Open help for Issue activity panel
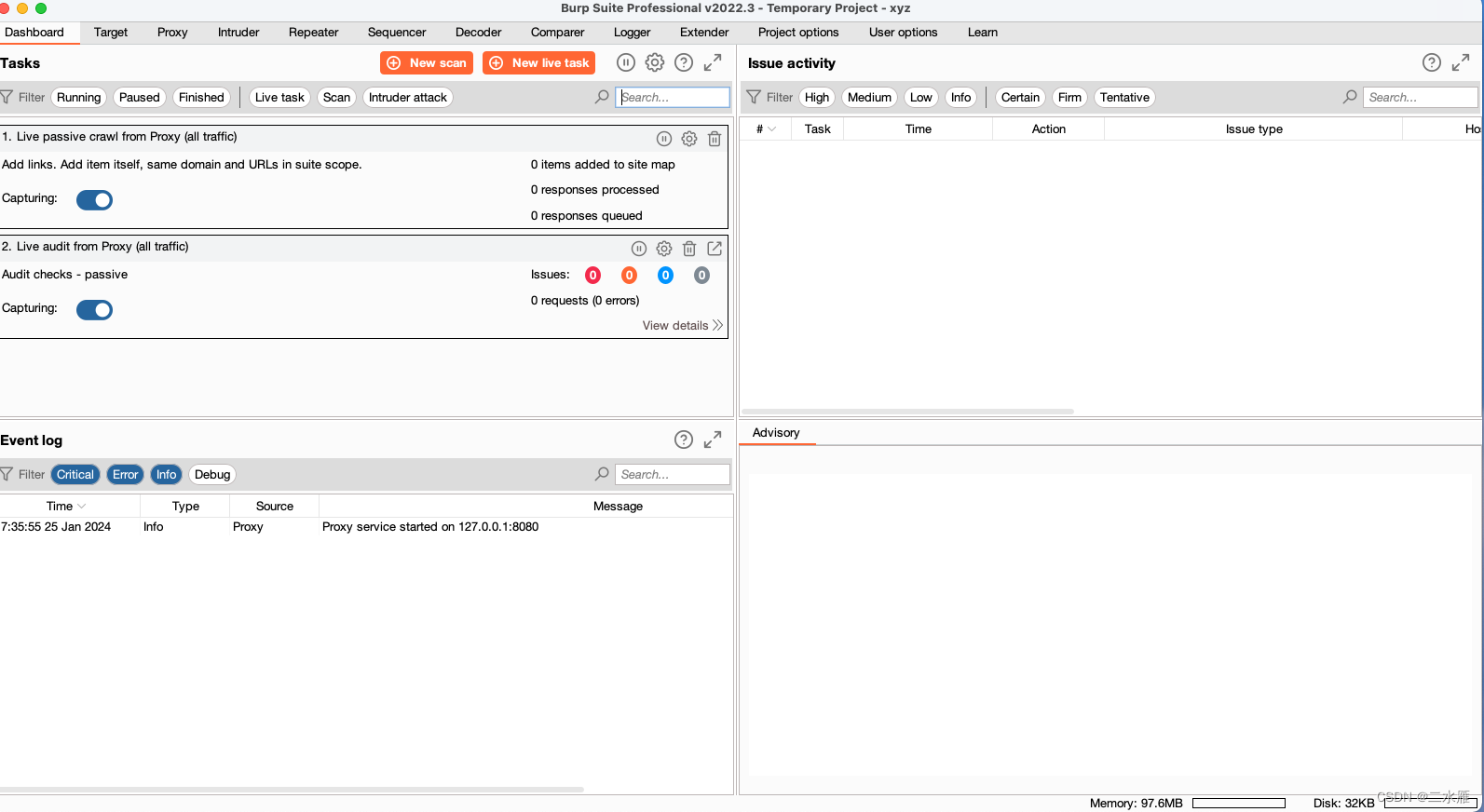Viewport: 1484px width, 812px height. point(1432,62)
